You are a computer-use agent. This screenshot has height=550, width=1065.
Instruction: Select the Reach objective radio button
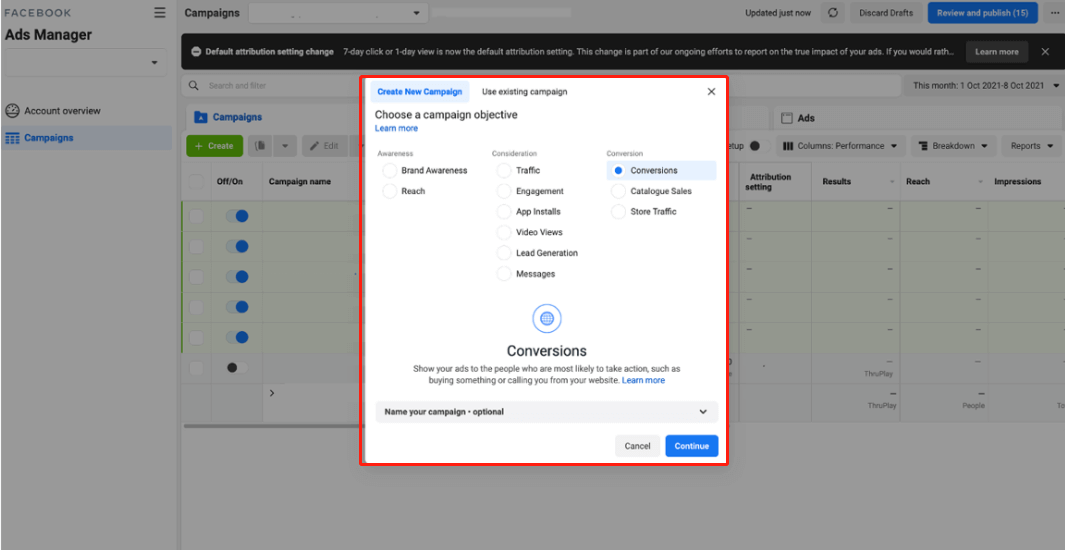pyautogui.click(x=390, y=191)
